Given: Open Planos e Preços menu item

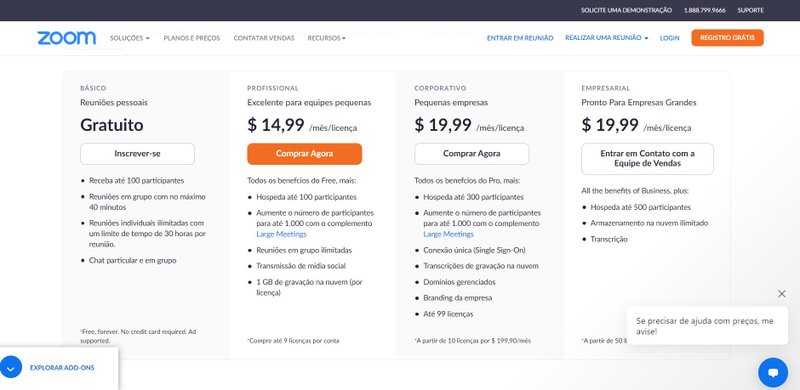Looking at the screenshot, I should tap(192, 38).
